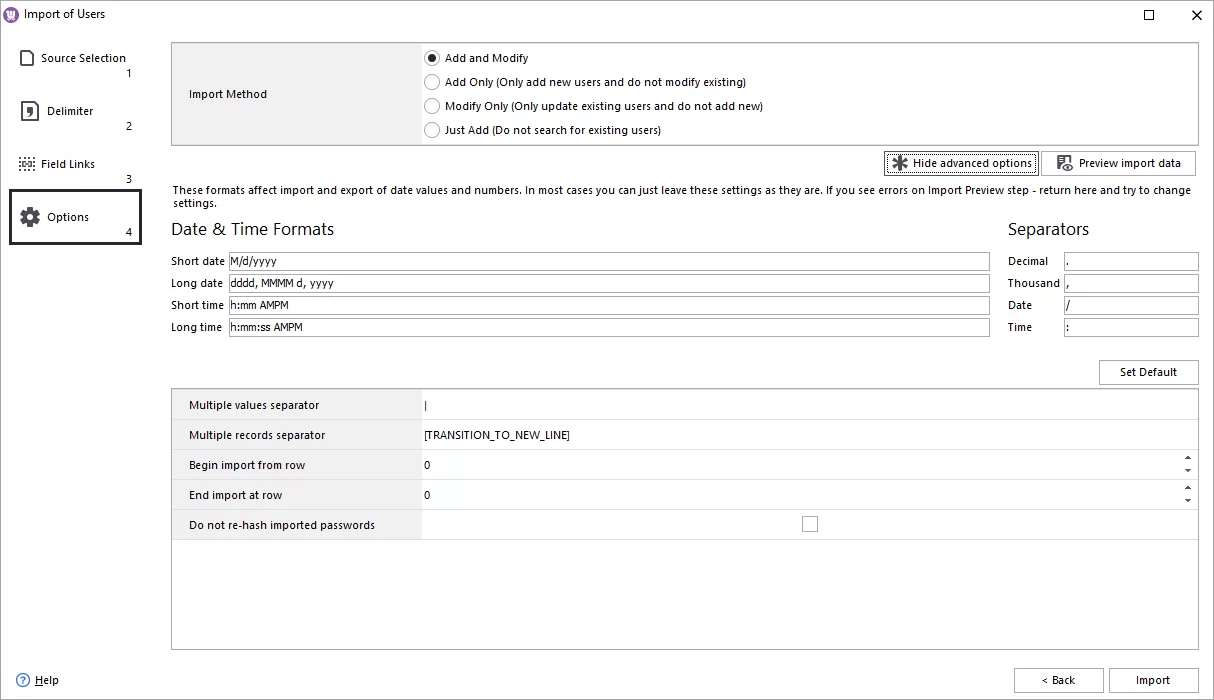Image resolution: width=1214 pixels, height=700 pixels.
Task: Decrement End import at row value
Action: [1188, 500]
